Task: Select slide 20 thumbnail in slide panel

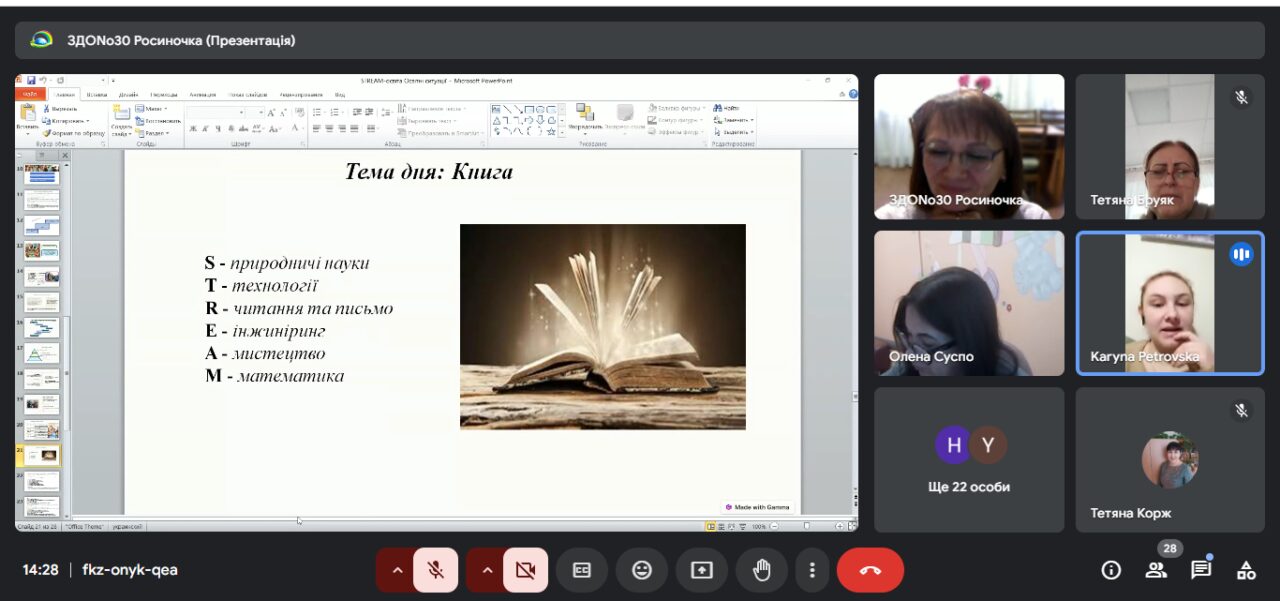Action: [42, 430]
